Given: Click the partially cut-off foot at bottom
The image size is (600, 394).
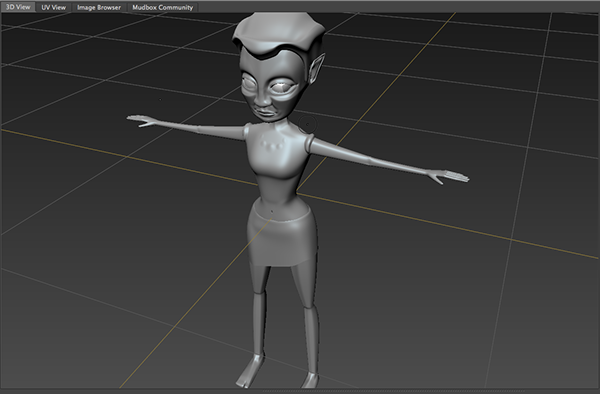Looking at the screenshot, I should click(x=310, y=379).
